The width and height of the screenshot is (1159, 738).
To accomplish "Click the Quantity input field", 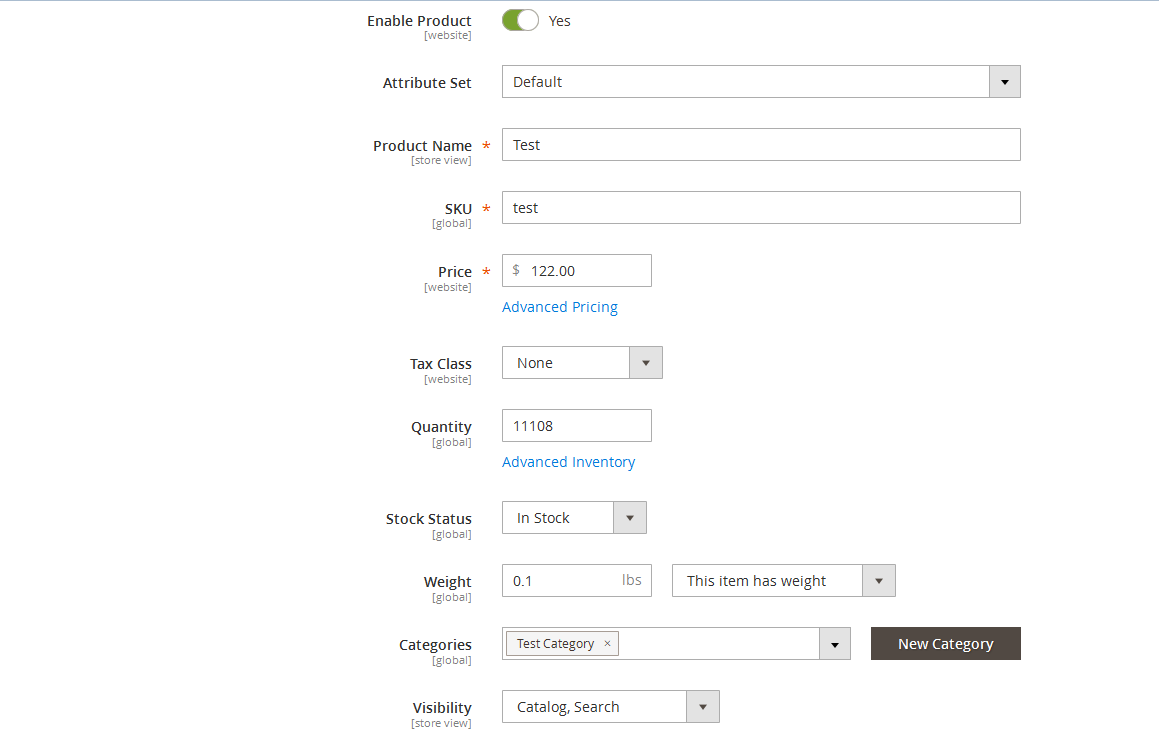I will (576, 426).
